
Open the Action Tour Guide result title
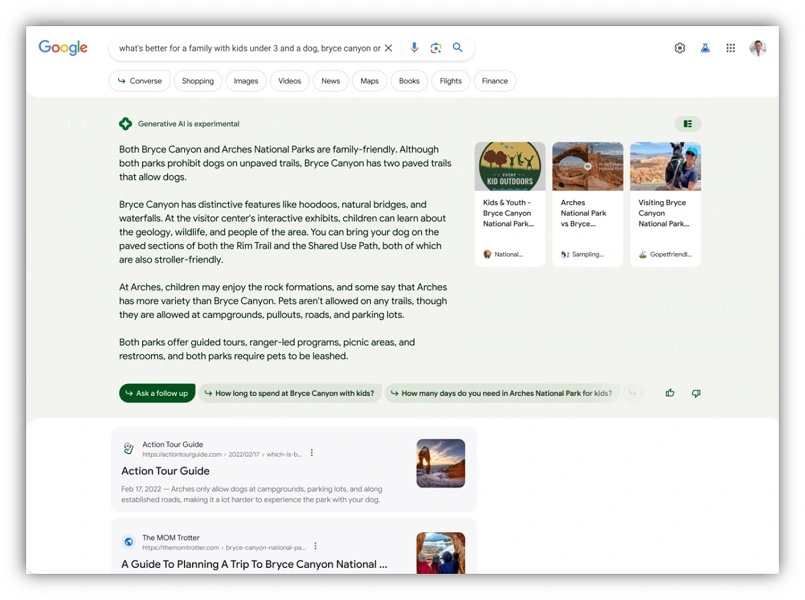165,471
